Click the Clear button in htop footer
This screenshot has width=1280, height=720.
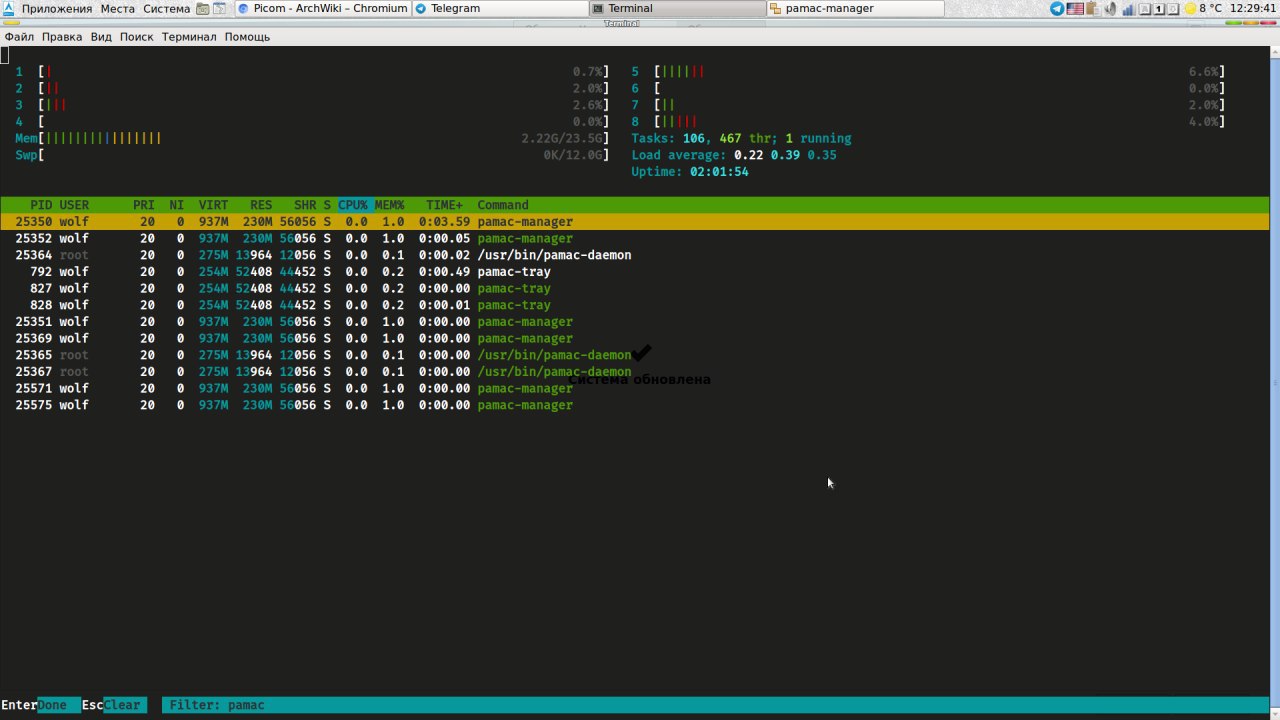pyautogui.click(x=123, y=705)
